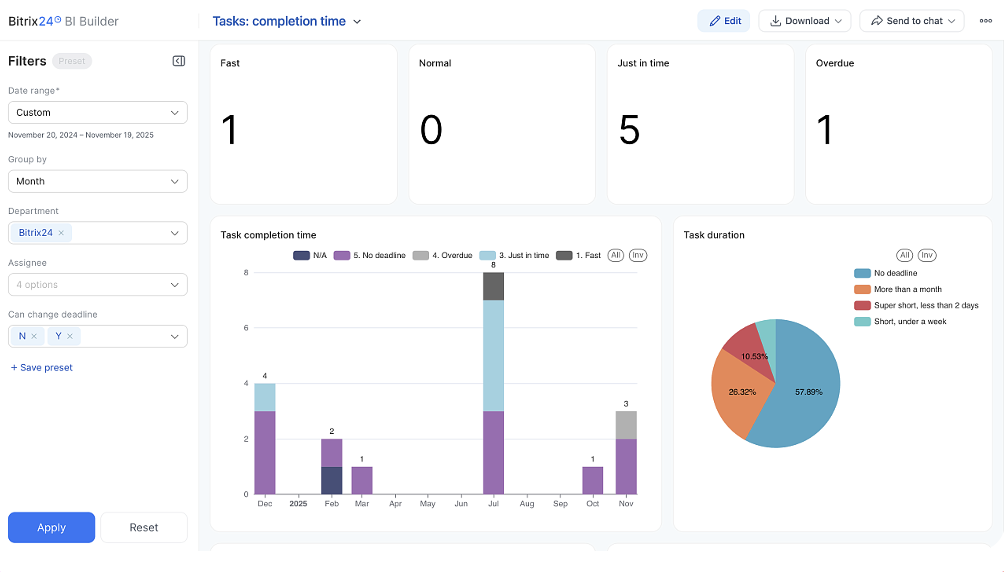Open the three-dot more options menu
Viewport: 1004px width, 572px height.
985,21
